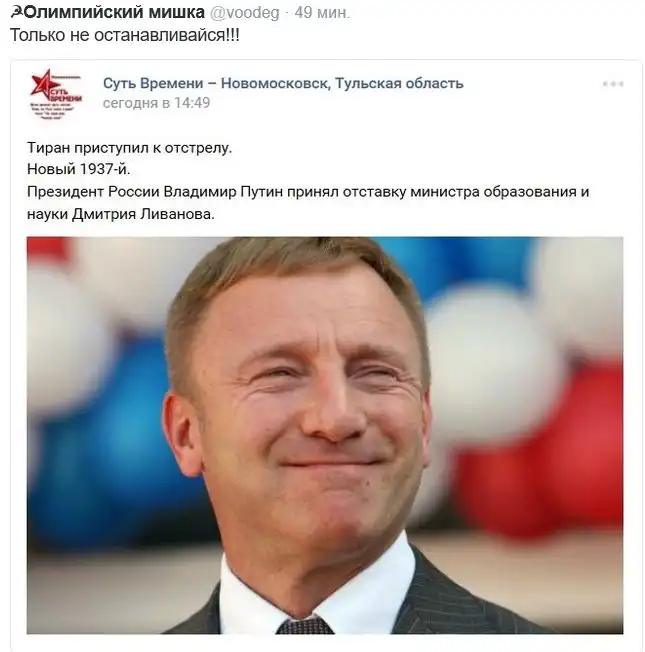Click Президент России in the post text
The image size is (645, 652).
coord(93,192)
